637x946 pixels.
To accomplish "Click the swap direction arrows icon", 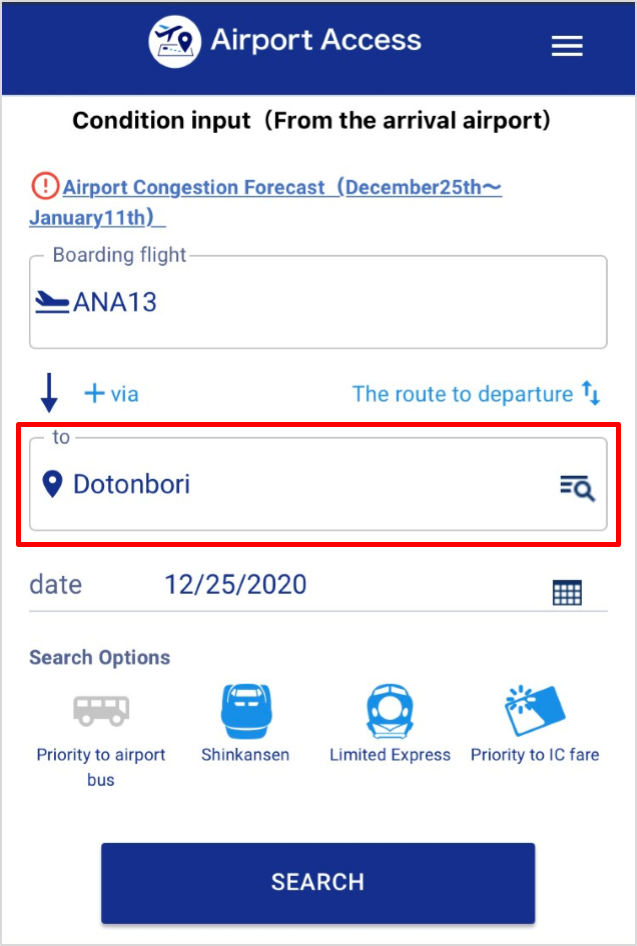I will pos(591,394).
